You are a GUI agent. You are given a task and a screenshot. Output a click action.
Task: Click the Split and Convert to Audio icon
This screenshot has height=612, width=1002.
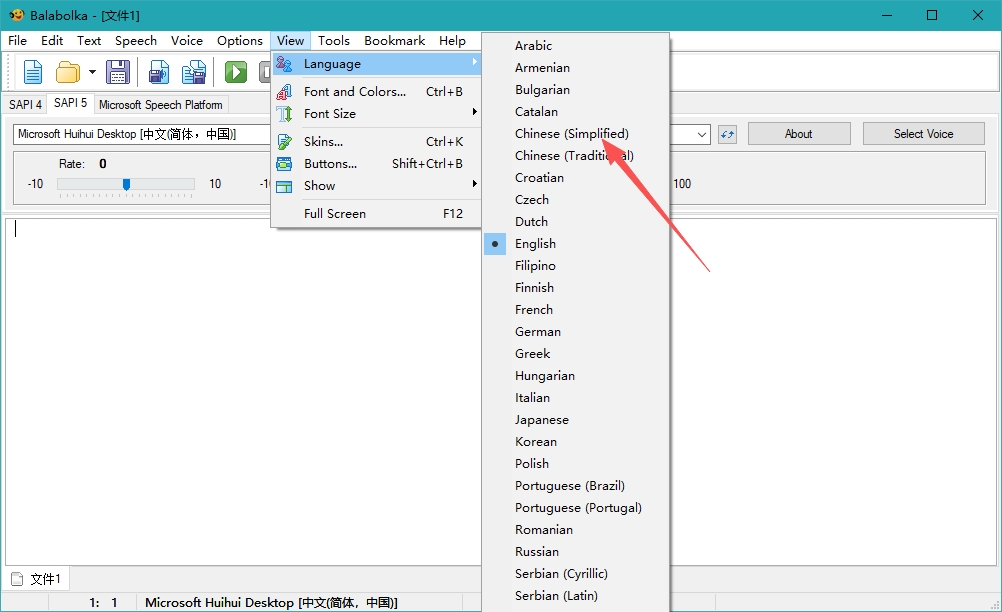click(194, 72)
